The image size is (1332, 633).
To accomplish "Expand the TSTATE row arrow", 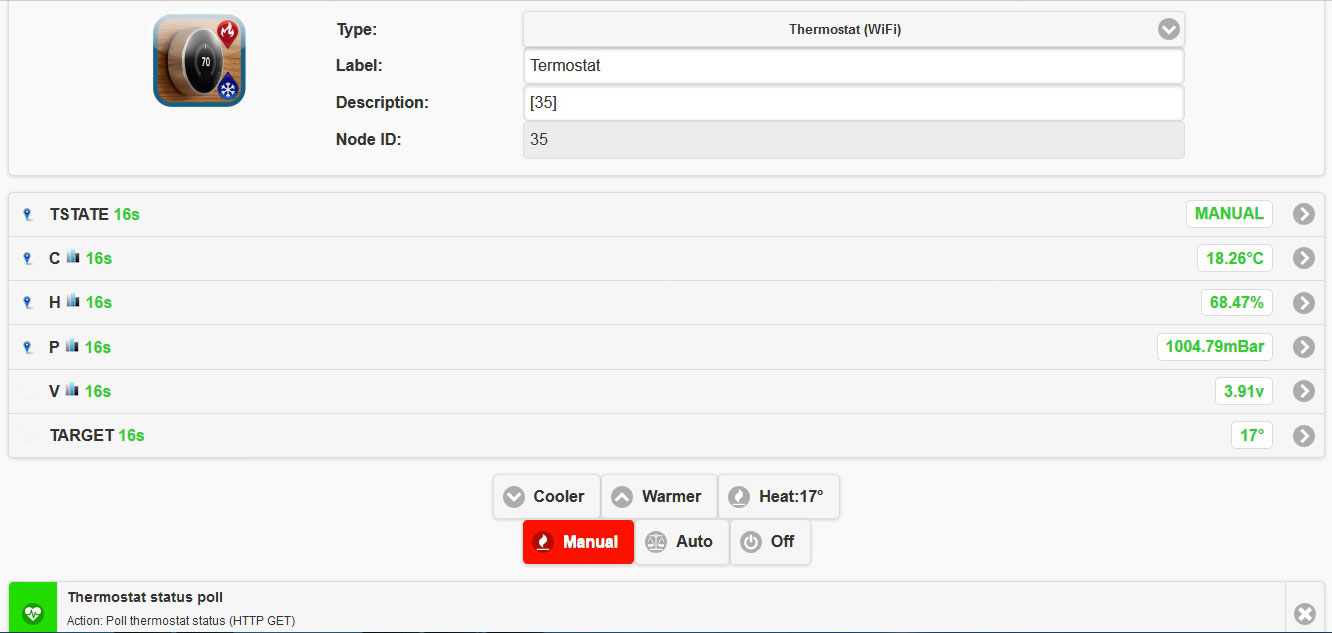I will click(1303, 214).
